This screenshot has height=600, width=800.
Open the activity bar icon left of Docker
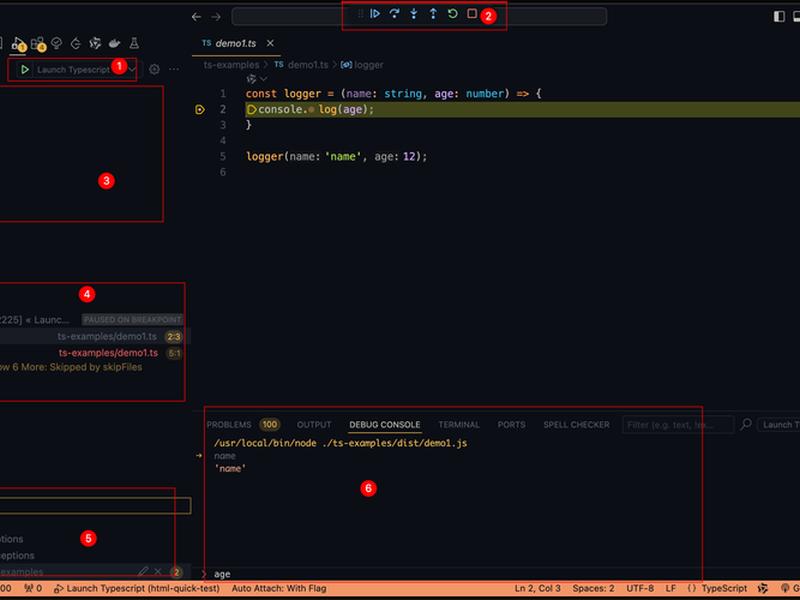[95, 43]
